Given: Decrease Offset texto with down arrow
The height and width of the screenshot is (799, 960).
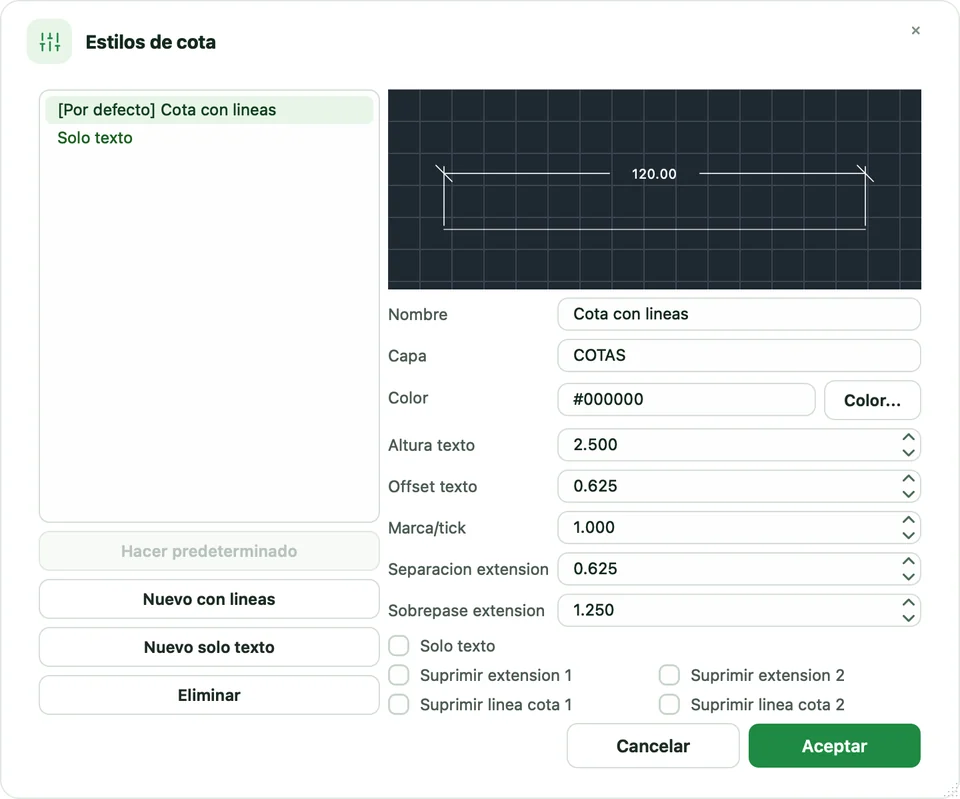Looking at the screenshot, I should tap(909, 493).
